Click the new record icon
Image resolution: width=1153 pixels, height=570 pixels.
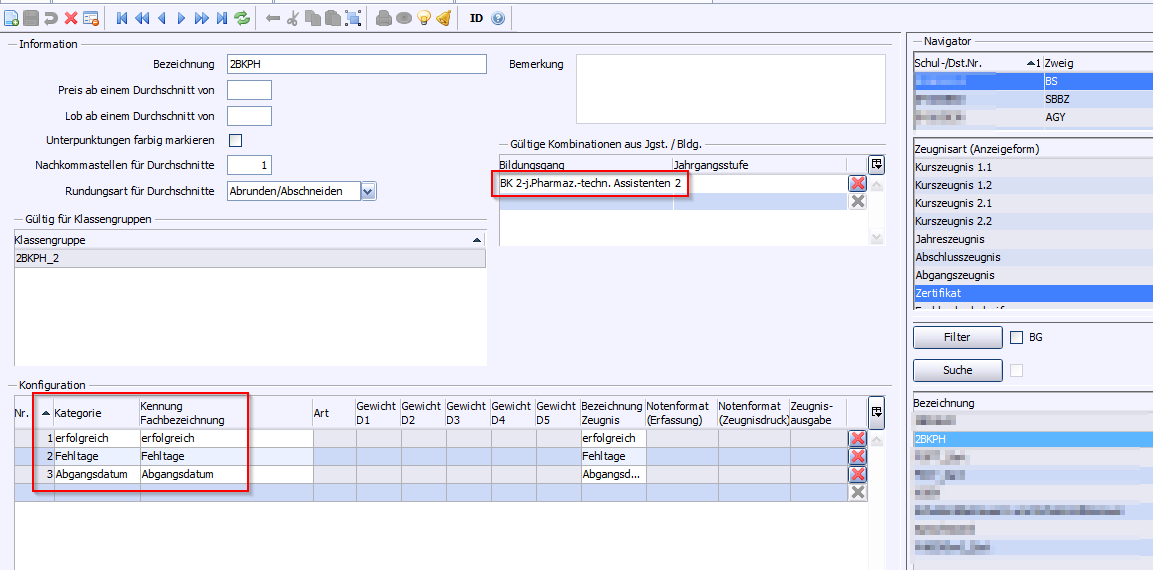[11, 17]
